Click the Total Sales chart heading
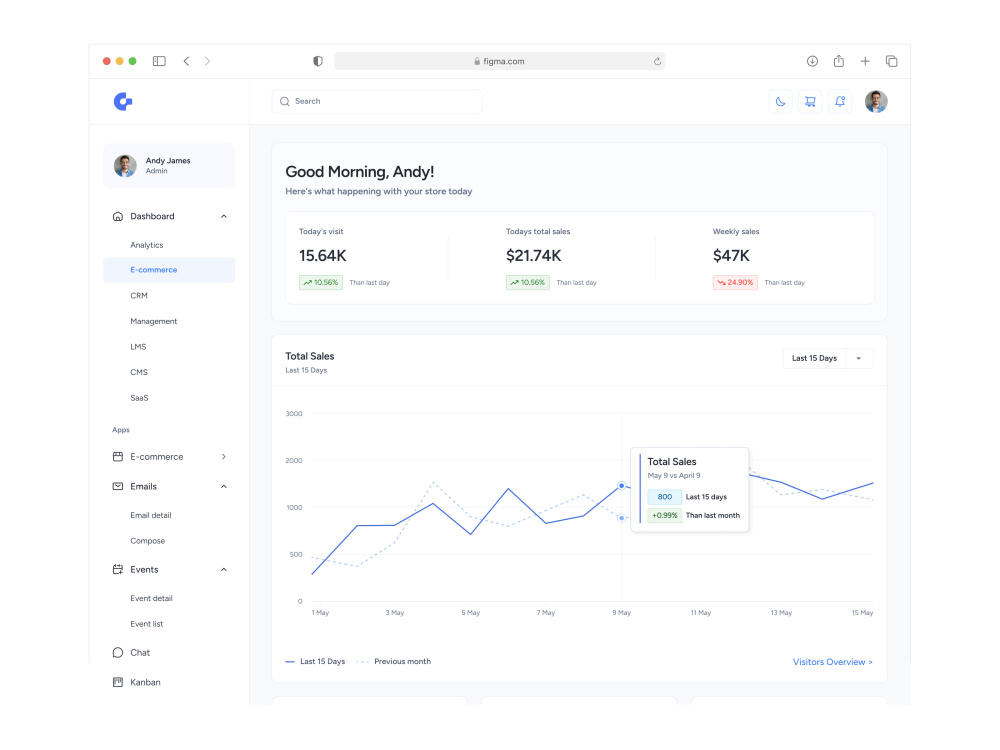This screenshot has height=750, width=1000. point(309,357)
